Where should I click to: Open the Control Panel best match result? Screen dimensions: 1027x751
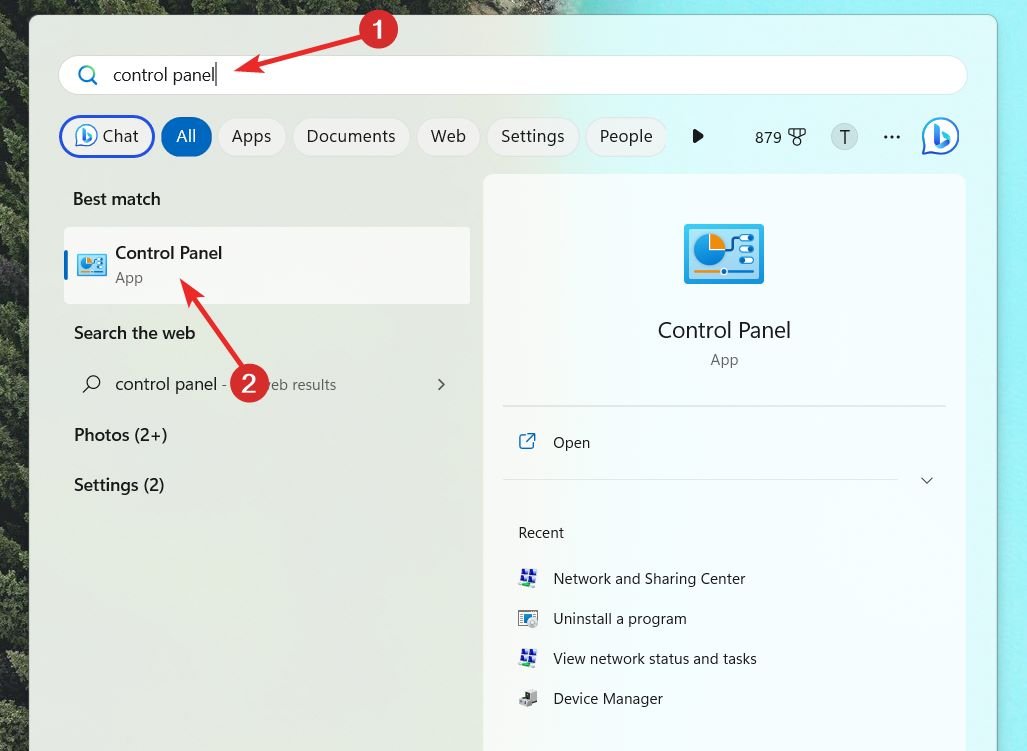(267, 265)
